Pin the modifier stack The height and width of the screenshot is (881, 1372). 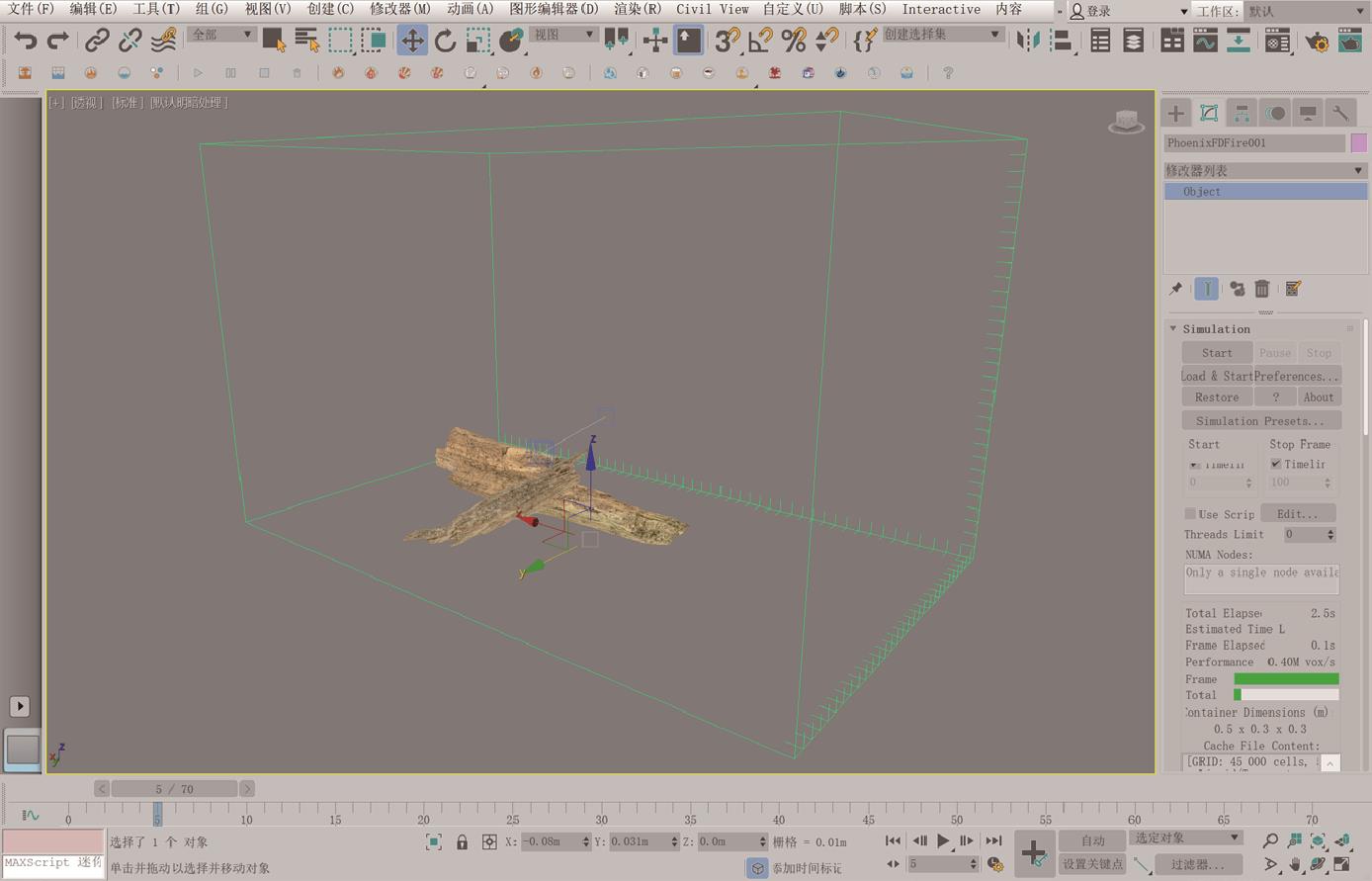[1175, 289]
